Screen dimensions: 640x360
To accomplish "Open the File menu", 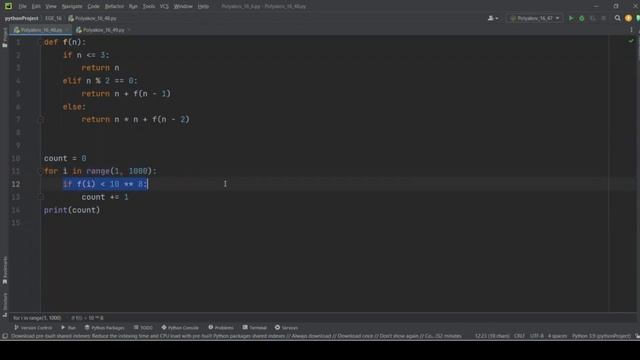I will coord(22,6).
